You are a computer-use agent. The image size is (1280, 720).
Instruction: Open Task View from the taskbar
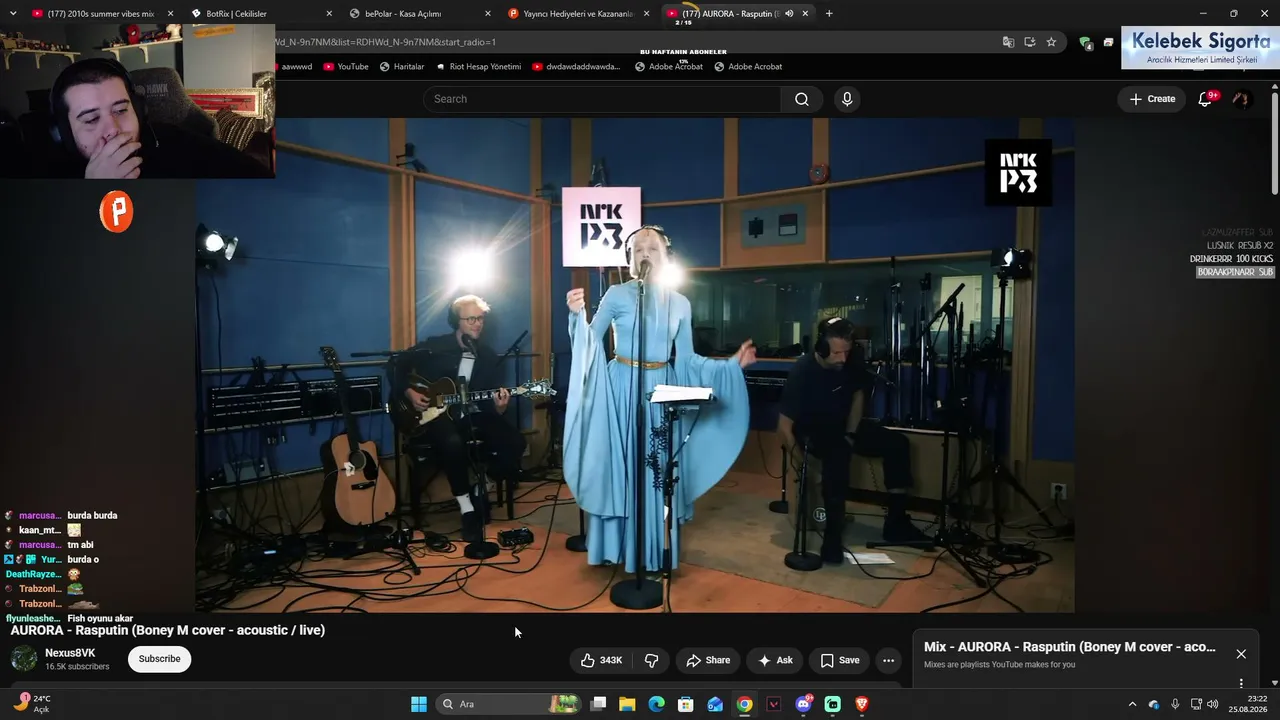598,704
